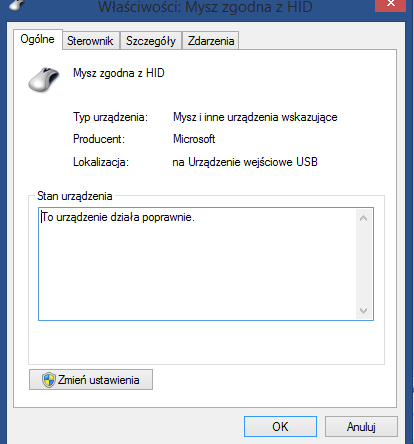Select the Szczegóły tab
Viewport: 414px width, 444px height.
151,41
